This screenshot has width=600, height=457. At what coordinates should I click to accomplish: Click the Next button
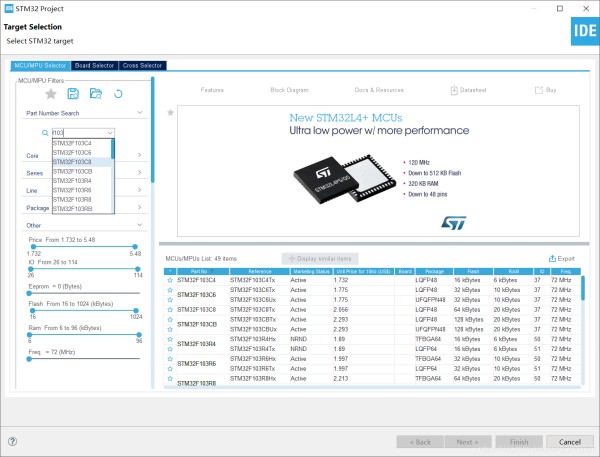468,442
